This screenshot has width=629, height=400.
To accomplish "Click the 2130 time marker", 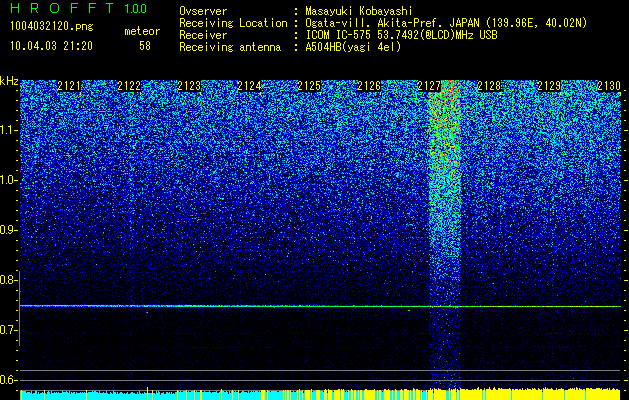I will coord(609,86).
